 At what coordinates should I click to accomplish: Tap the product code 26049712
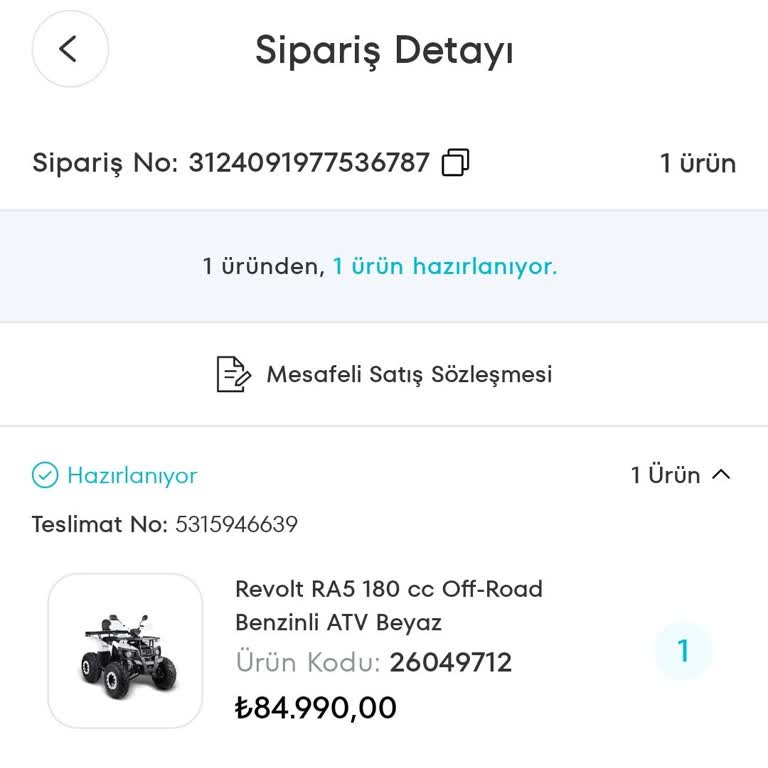450,662
